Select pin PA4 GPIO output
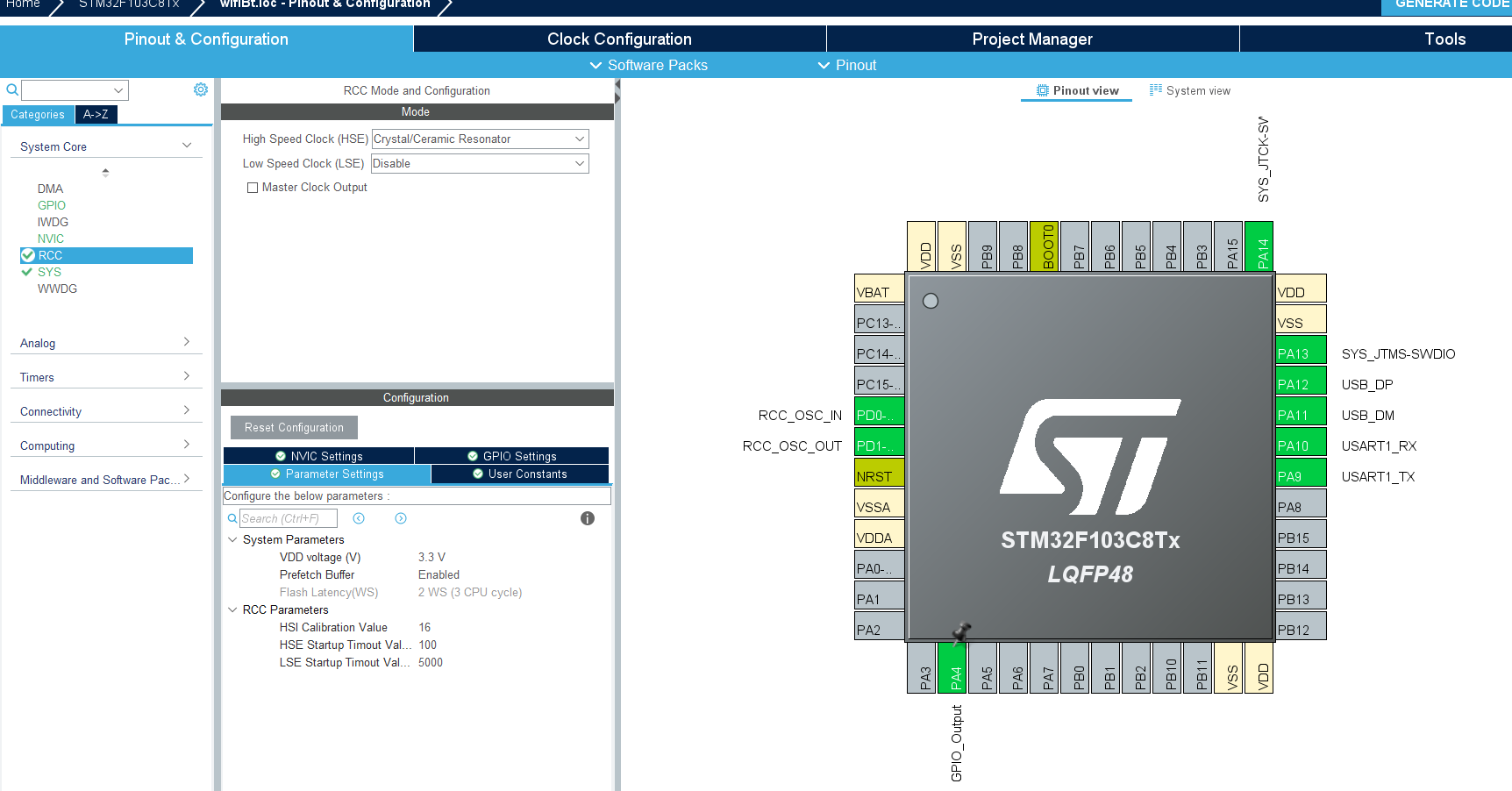 952,667
